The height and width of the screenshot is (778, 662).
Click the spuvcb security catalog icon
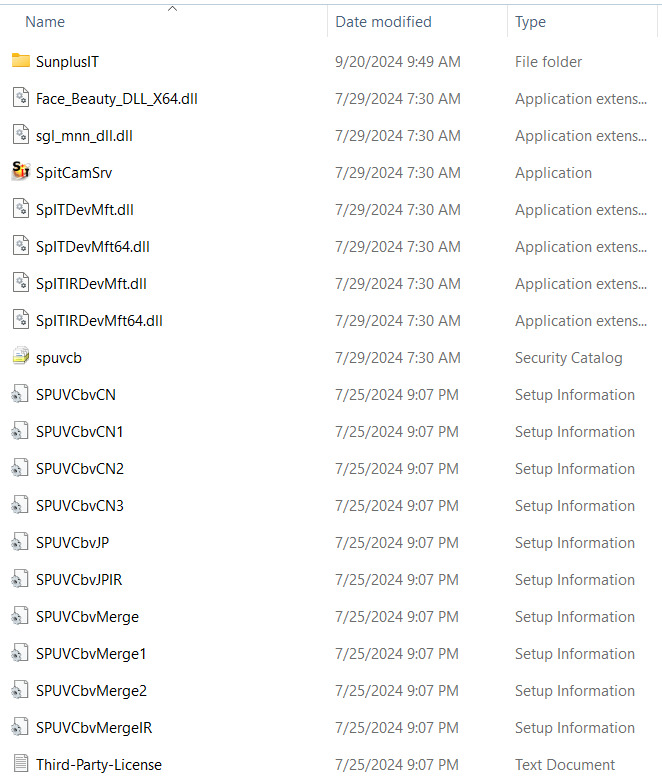point(20,357)
